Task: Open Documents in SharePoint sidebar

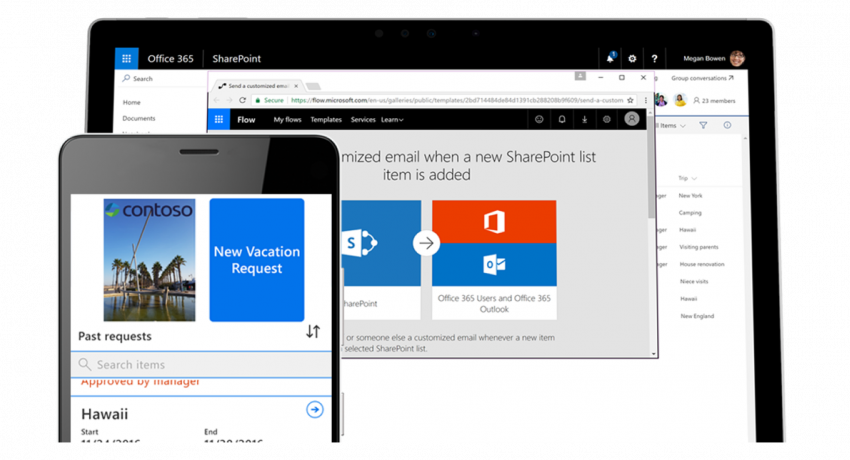Action: click(x=138, y=118)
